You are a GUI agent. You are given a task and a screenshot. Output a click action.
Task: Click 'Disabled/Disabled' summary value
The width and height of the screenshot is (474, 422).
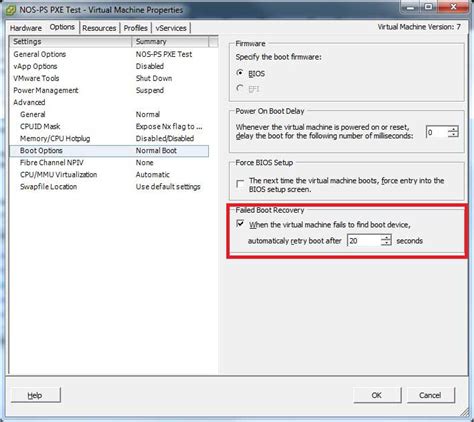[x=165, y=138]
